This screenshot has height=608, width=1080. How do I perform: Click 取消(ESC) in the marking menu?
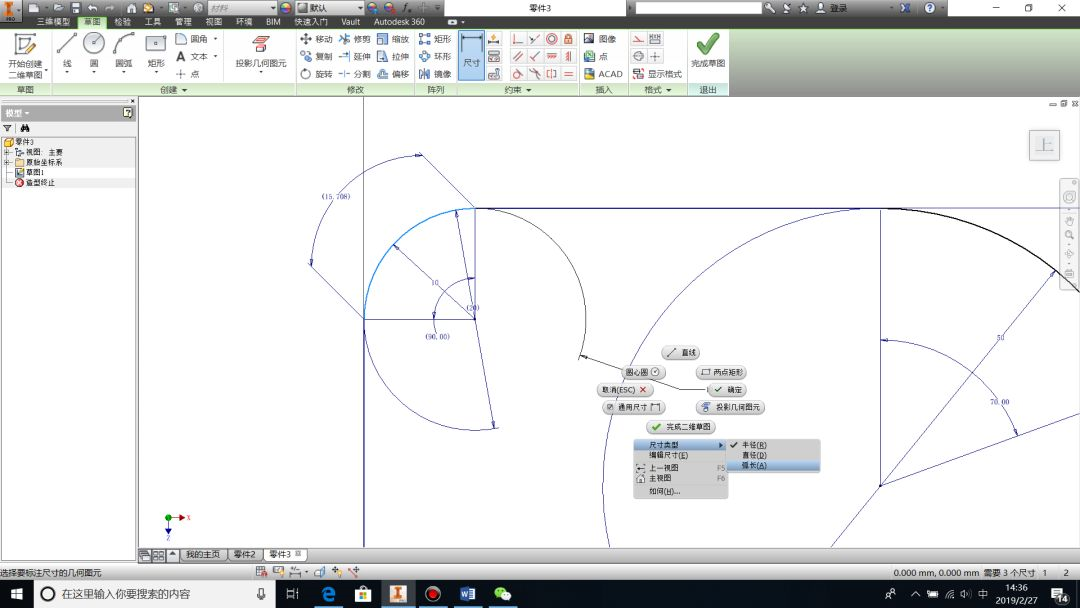[x=624, y=390]
